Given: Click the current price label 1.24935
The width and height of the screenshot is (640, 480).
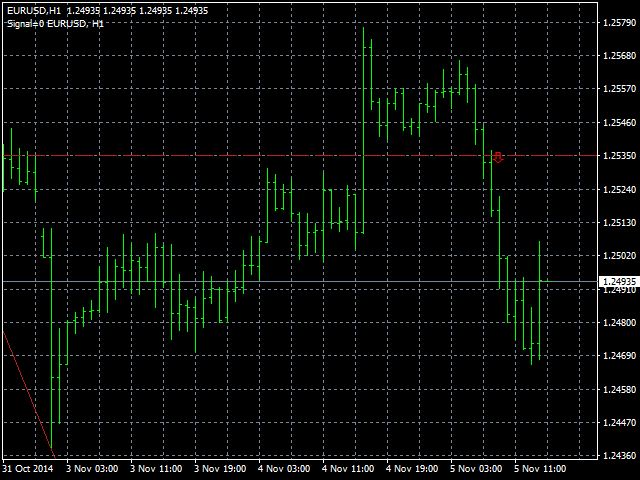Looking at the screenshot, I should 619,282.
